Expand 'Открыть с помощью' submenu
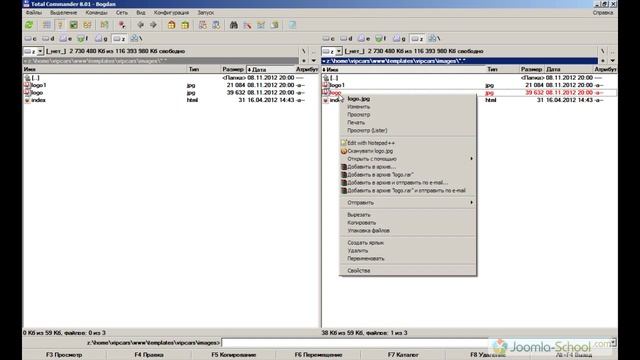The height and width of the screenshot is (360, 640). [408, 159]
